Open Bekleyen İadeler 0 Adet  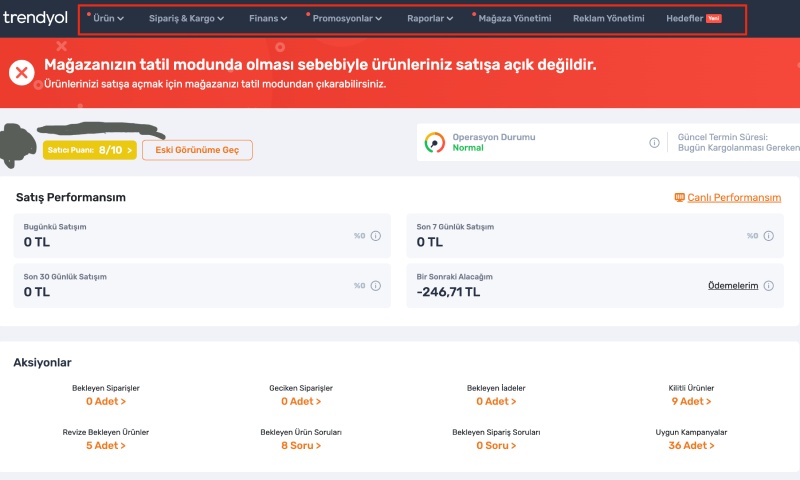click(x=496, y=401)
